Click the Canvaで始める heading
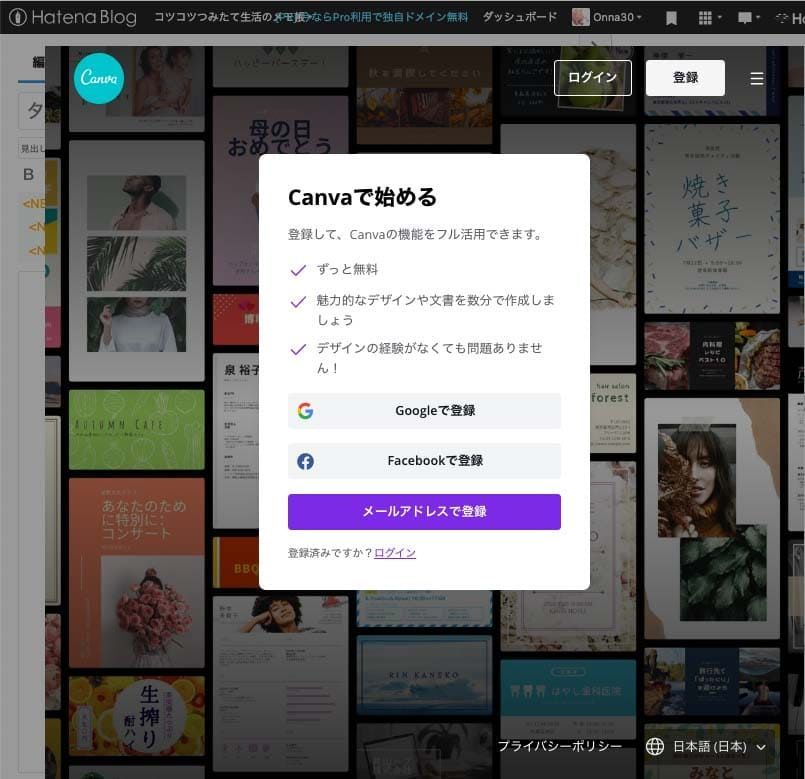Viewport: 805px width, 779px height. click(362, 197)
